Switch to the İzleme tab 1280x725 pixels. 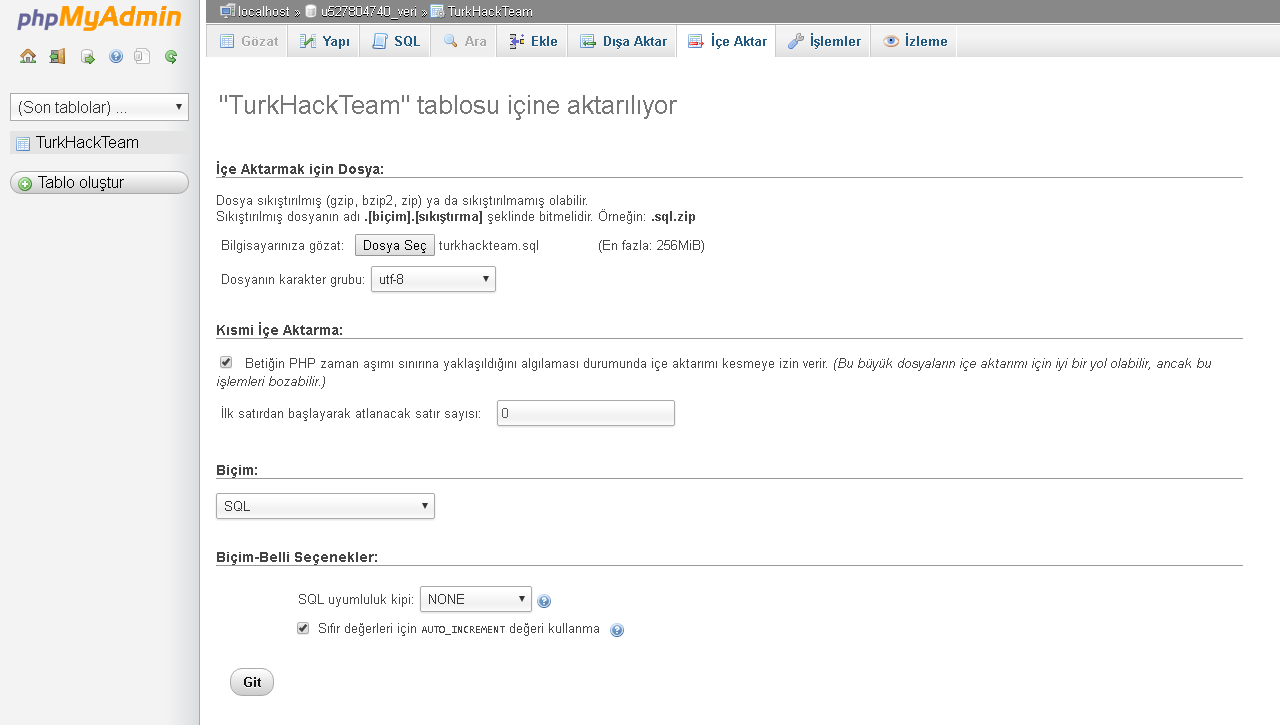914,41
